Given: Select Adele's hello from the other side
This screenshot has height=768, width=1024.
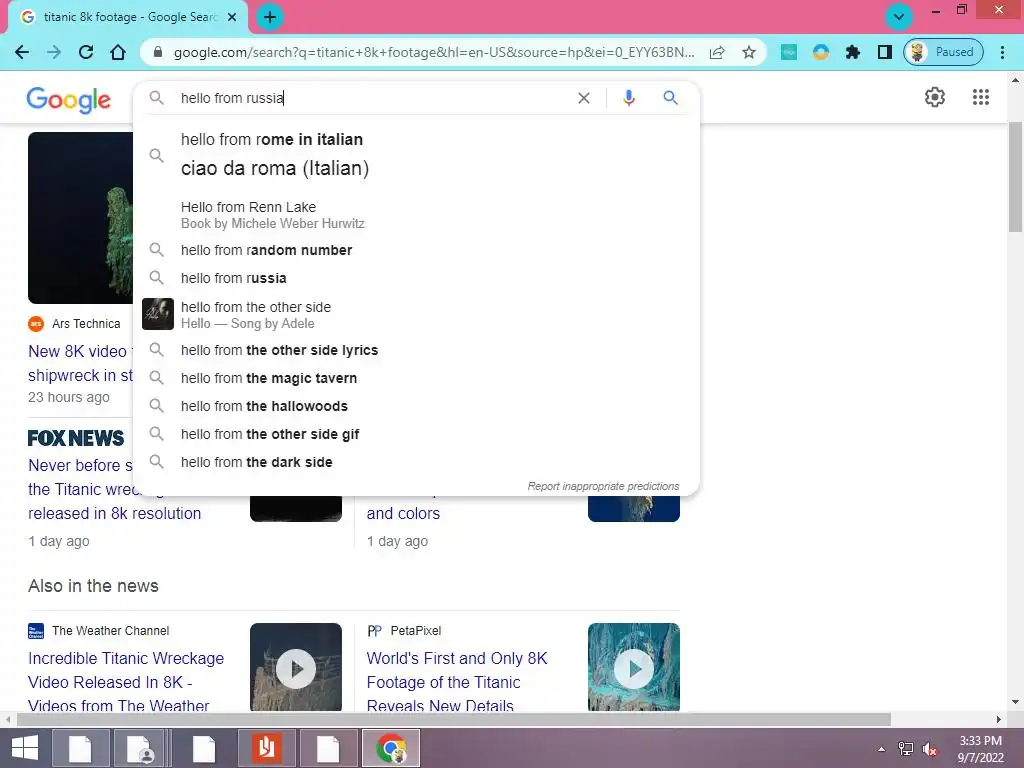Looking at the screenshot, I should (x=417, y=315).
